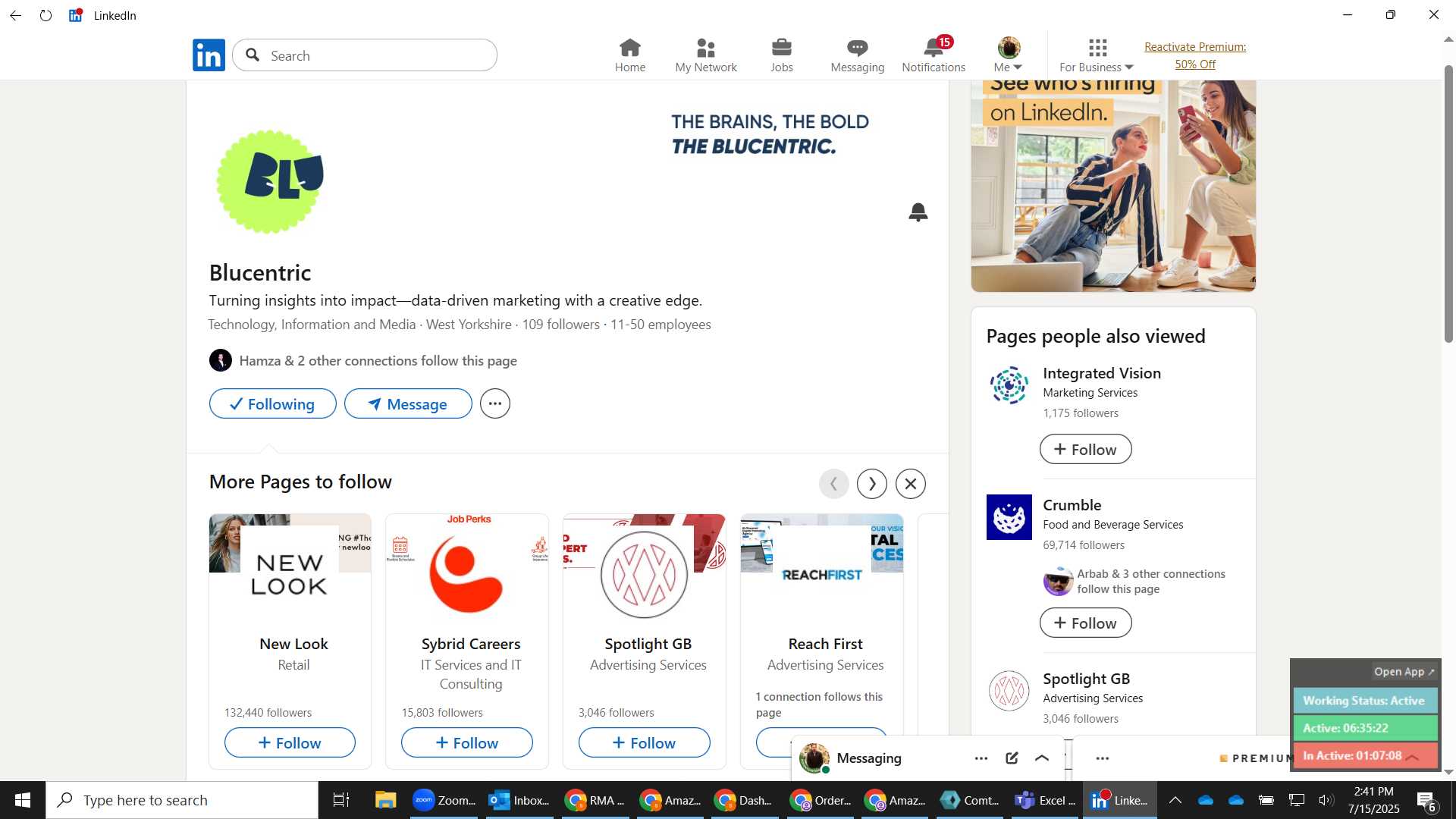Open the New Look page logo

click(x=290, y=574)
